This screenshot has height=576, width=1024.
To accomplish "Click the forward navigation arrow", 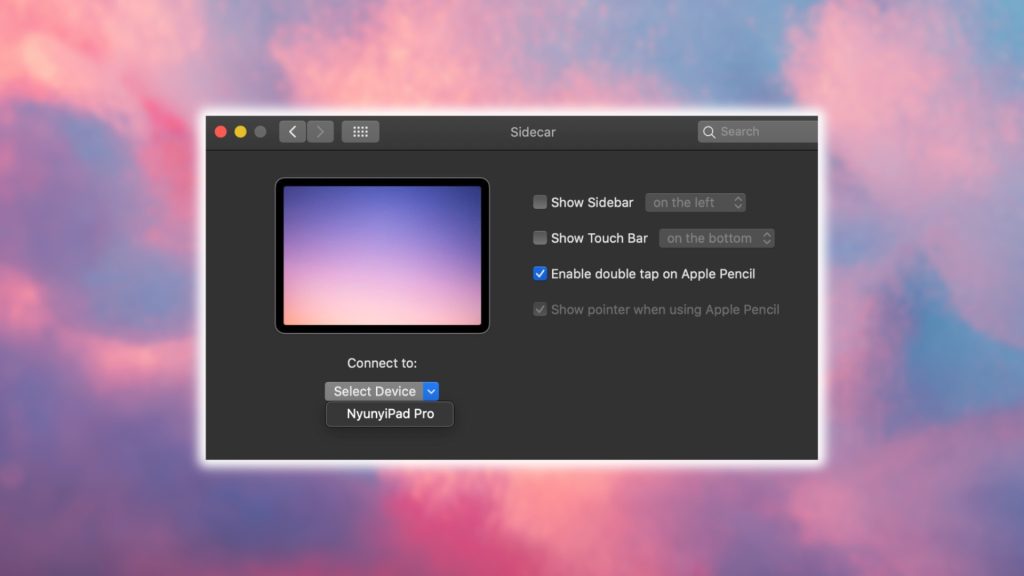I will (x=319, y=131).
